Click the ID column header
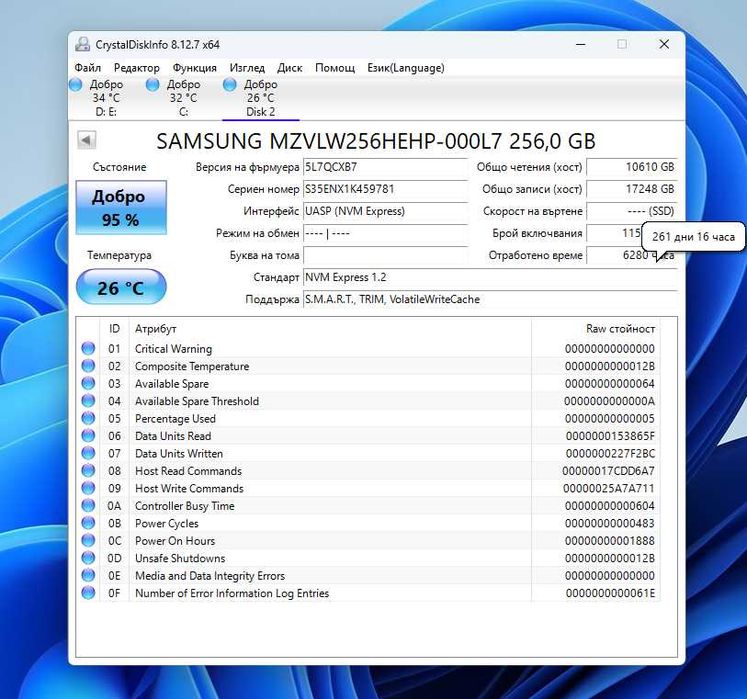Image resolution: width=747 pixels, height=699 pixels. (x=114, y=329)
